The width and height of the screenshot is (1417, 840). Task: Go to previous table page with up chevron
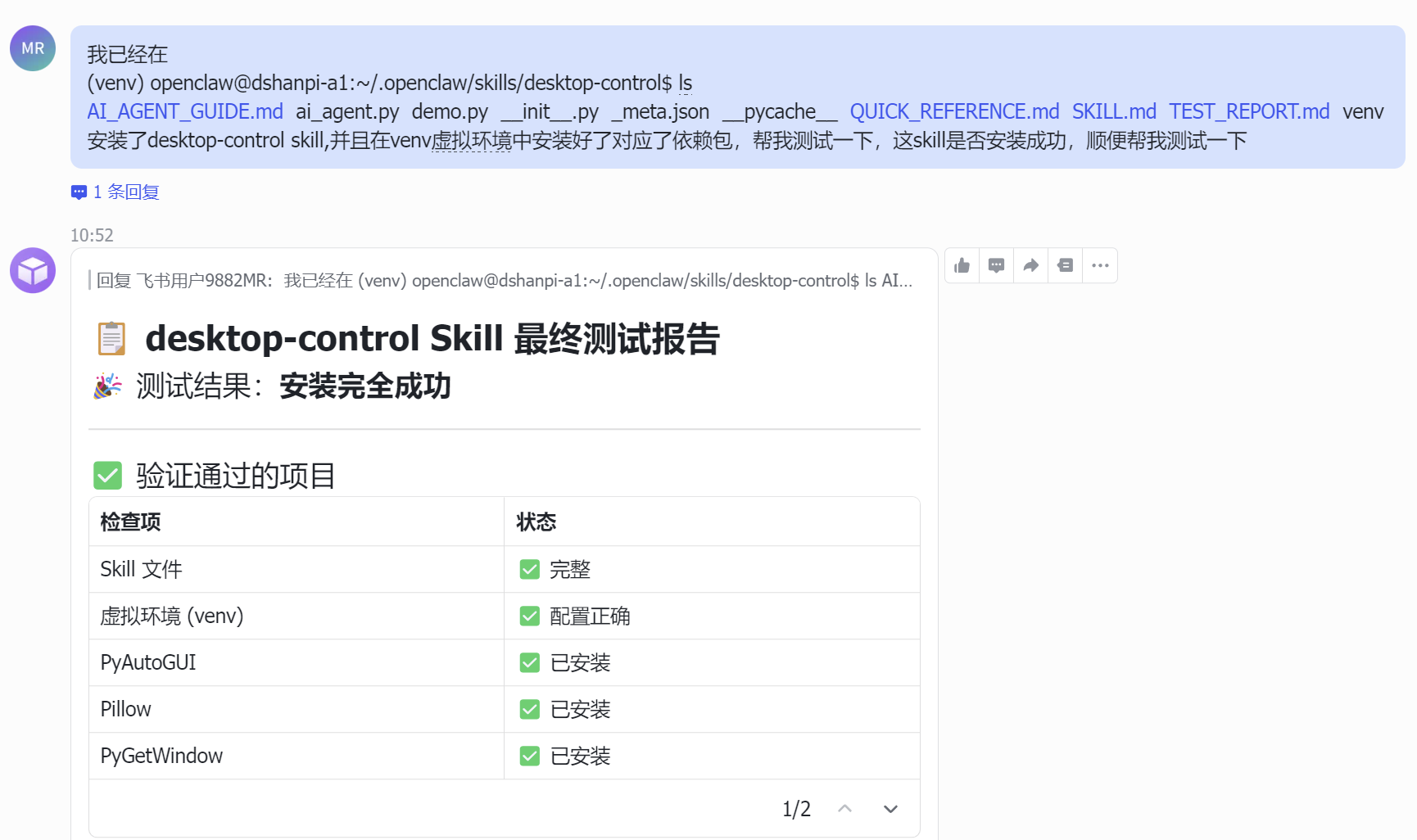coord(844,809)
